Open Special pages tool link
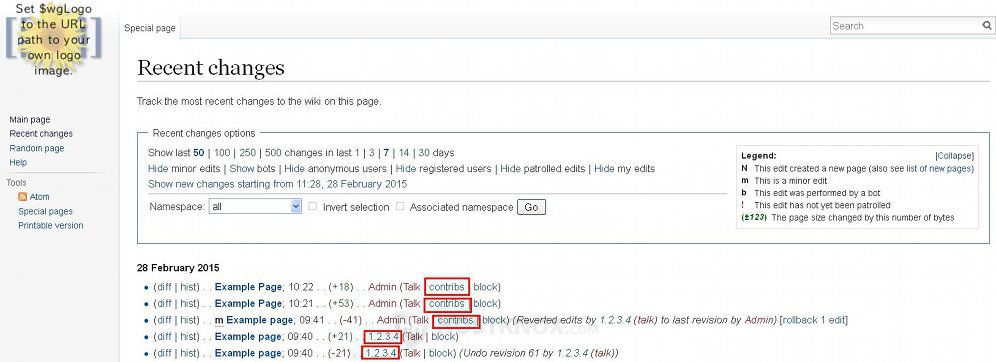 (46, 211)
